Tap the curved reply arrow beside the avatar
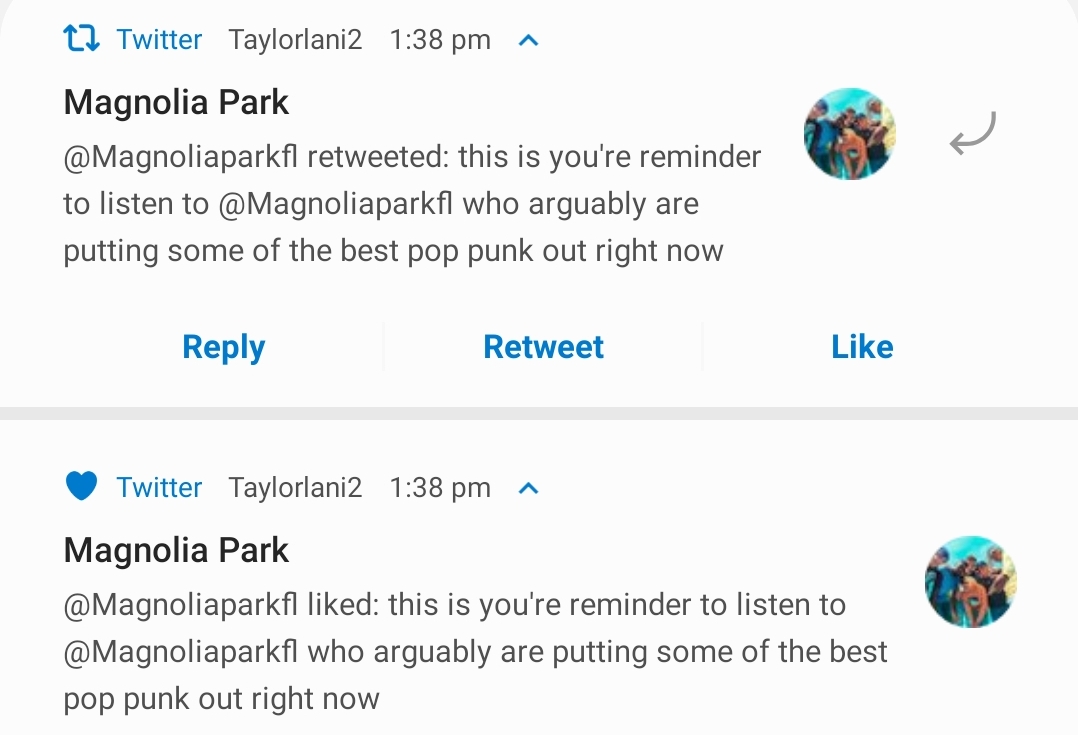This screenshot has height=735, width=1078. [x=972, y=133]
